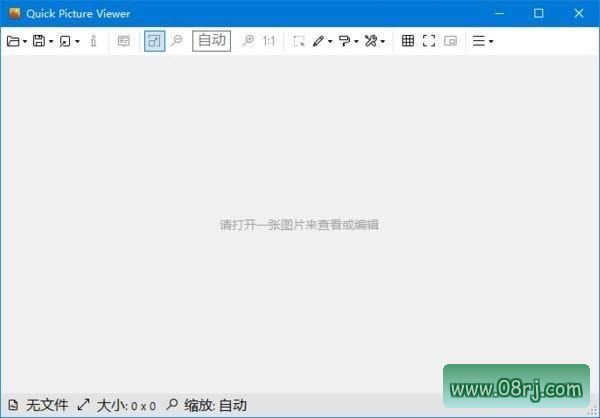Click the fullscreen corners icon
This screenshot has width=600, height=418.
click(x=429, y=41)
